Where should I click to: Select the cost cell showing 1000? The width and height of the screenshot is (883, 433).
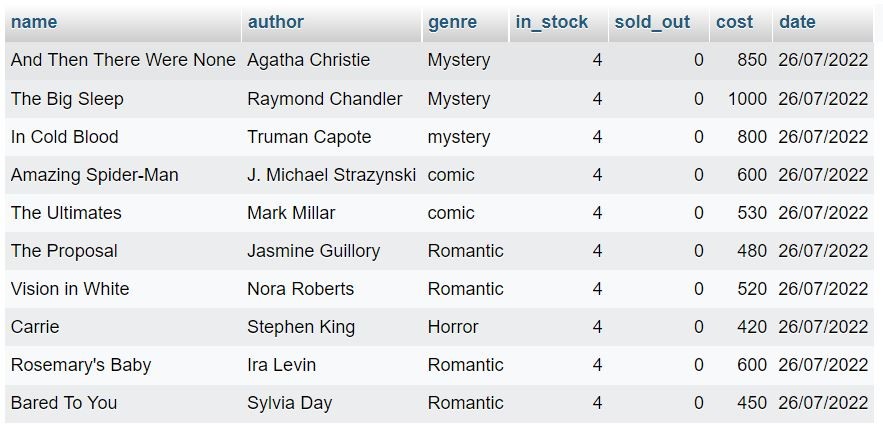(747, 99)
